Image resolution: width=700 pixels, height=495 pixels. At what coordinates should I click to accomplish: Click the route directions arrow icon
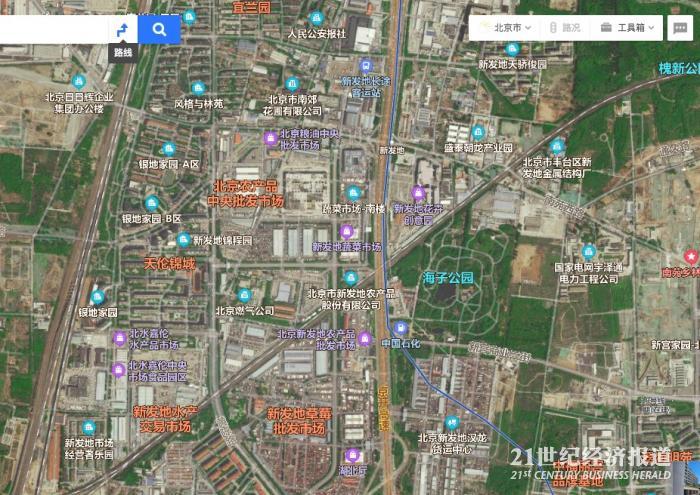pyautogui.click(x=122, y=30)
